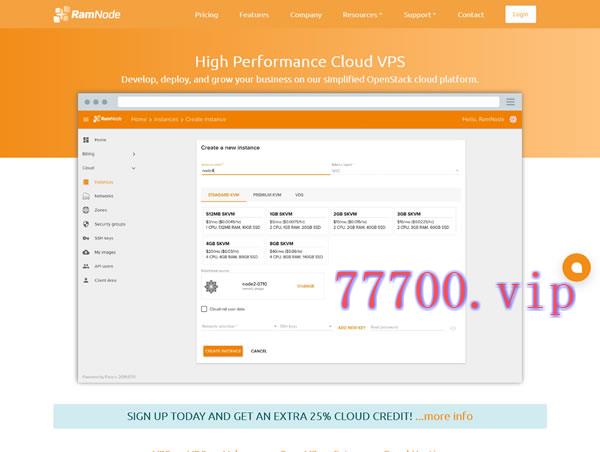Screen dimensions: 600x452
Task: Click the white Login button
Action: click(520, 14)
